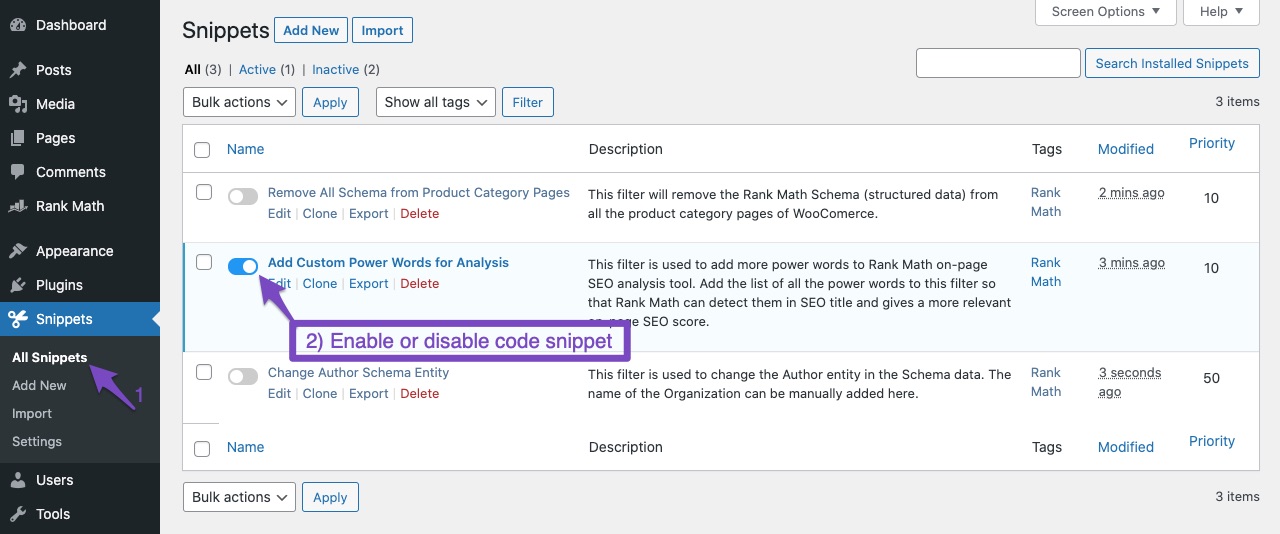Enable the Remove All Schema snippet toggle
Screen dimensions: 1280x534
coord(243,197)
